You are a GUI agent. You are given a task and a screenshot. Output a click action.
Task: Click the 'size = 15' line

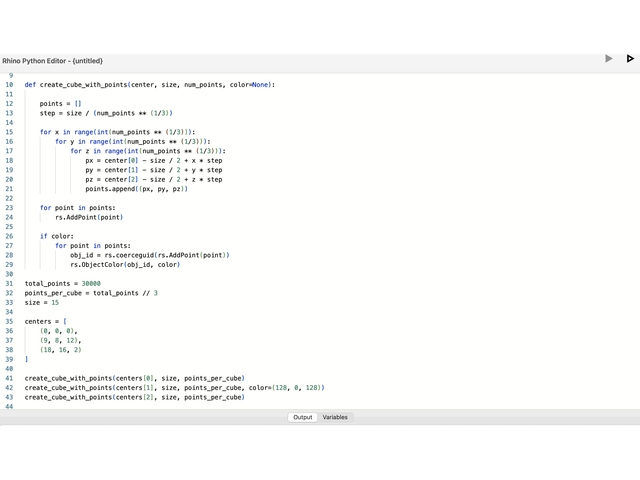pyautogui.click(x=42, y=302)
